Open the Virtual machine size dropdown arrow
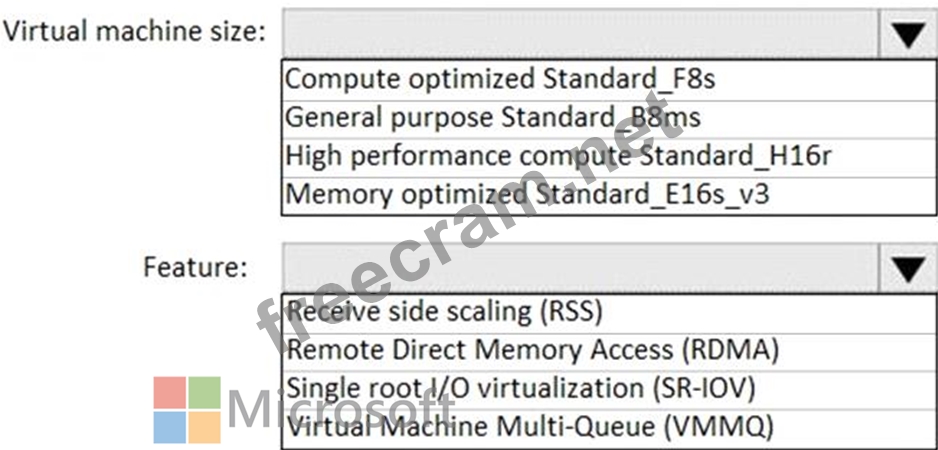 [x=907, y=34]
